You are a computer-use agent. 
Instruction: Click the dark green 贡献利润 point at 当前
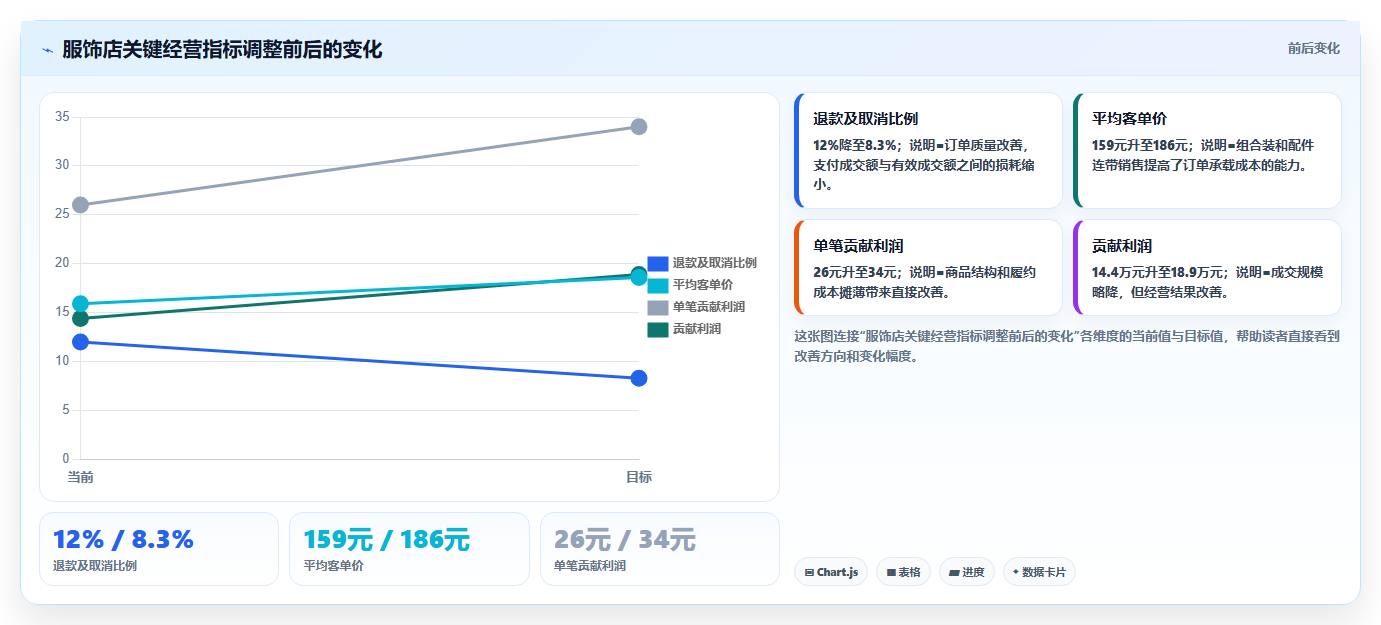[x=81, y=319]
